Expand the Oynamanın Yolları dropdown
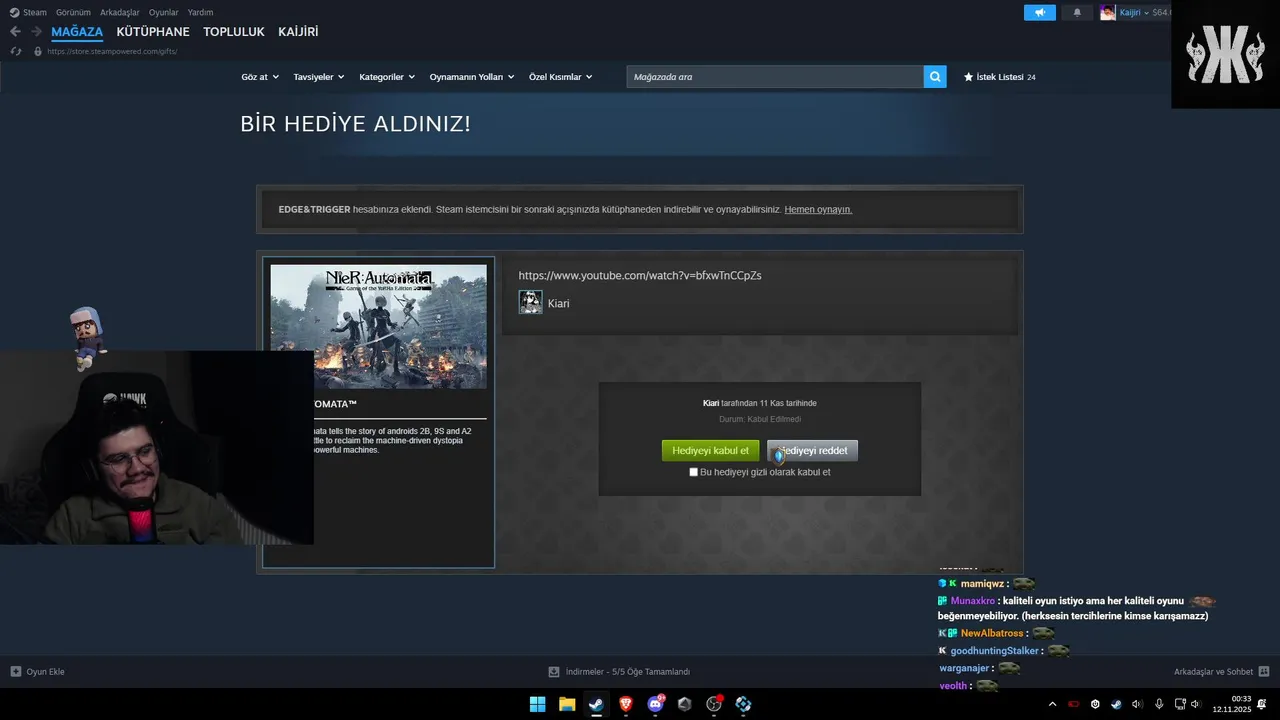Screen dimensions: 1280x720 (x=472, y=77)
